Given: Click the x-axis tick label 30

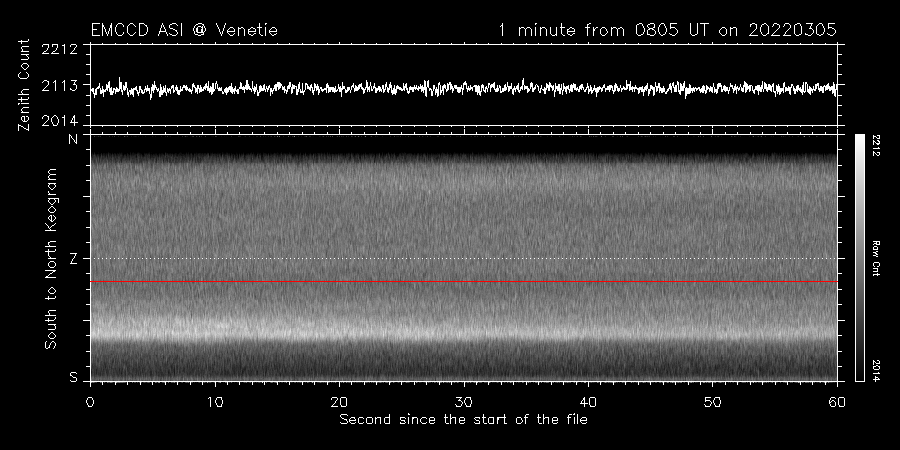Looking at the screenshot, I should [x=464, y=402].
